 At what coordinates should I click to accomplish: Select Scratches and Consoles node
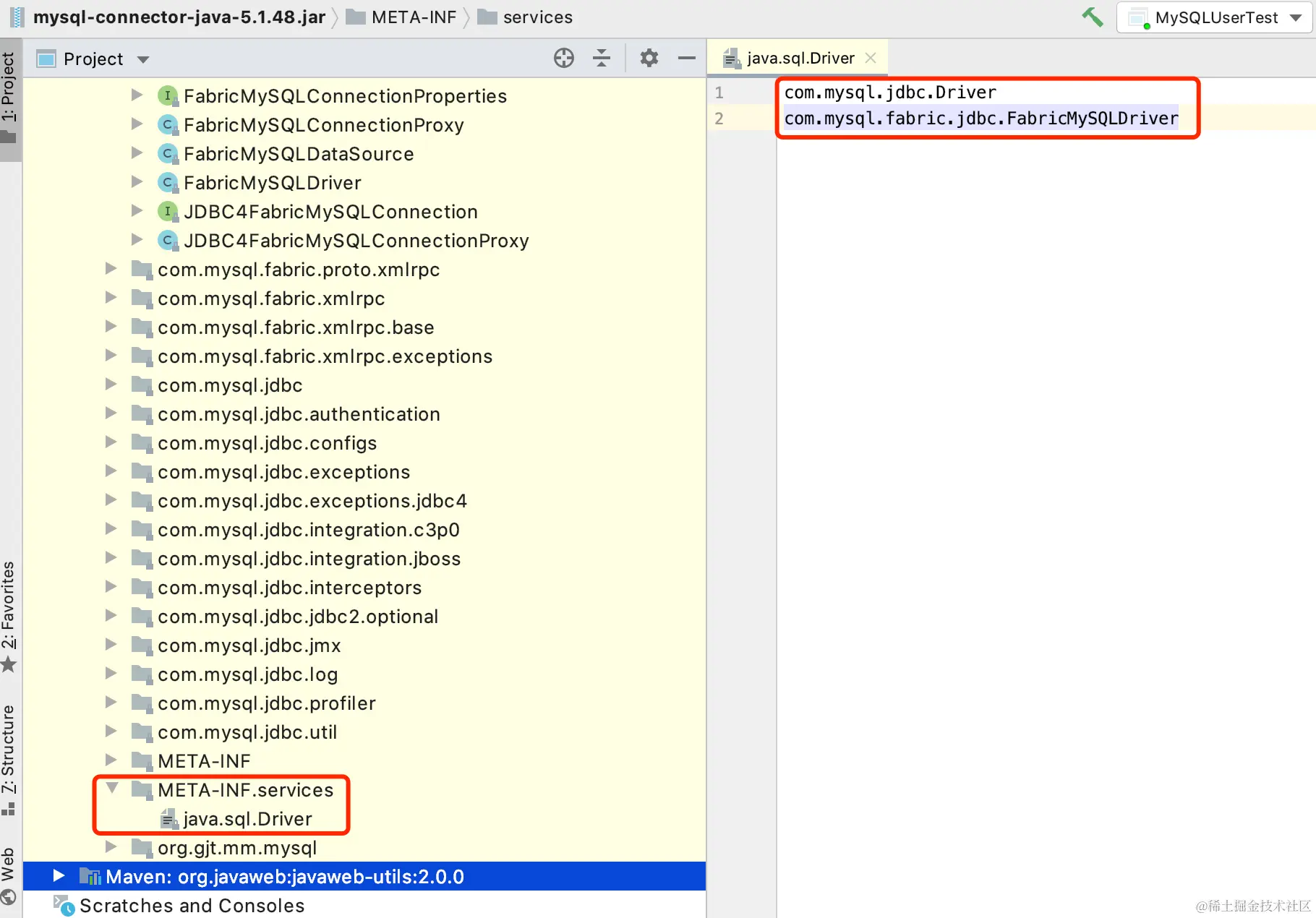click(192, 906)
